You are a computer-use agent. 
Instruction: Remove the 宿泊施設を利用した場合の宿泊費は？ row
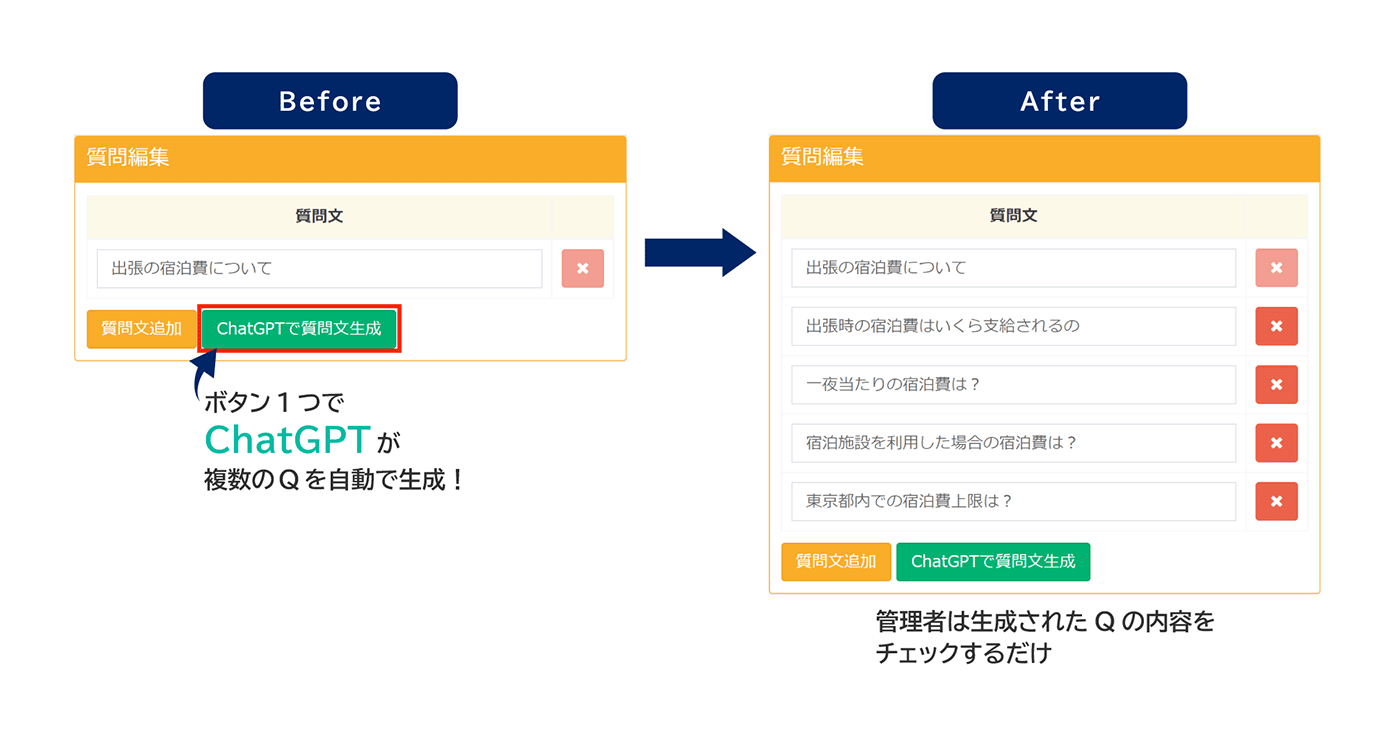tap(1277, 443)
